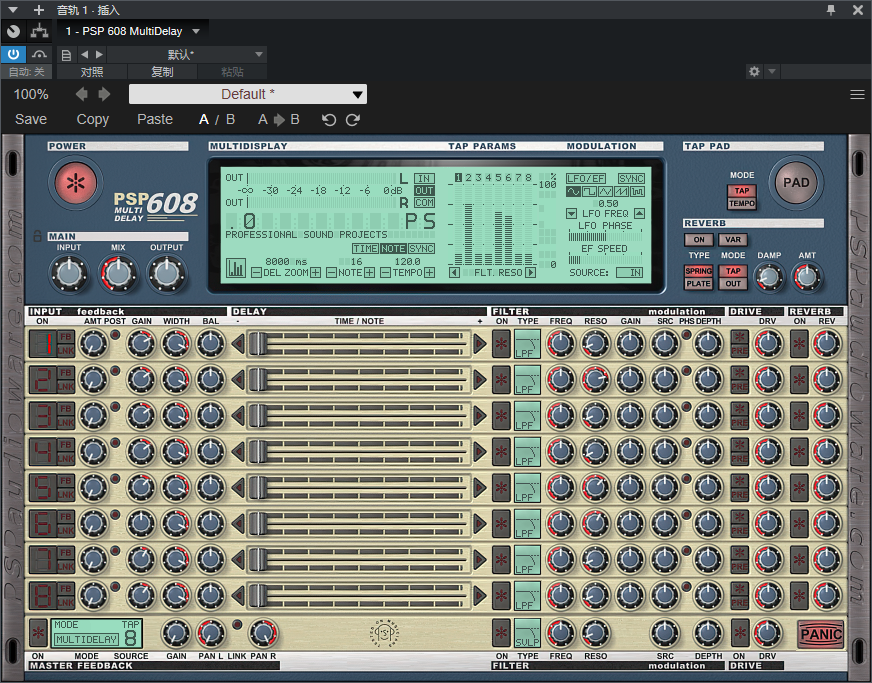Viewport: 872px width, 683px height.
Task: Toggle tap 5 FB feedback switch
Action: click(66, 481)
